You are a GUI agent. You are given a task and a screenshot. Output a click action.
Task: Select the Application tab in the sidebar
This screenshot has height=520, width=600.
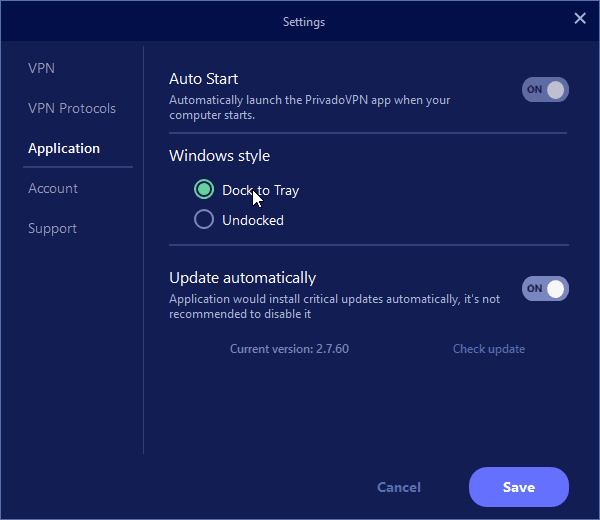tap(64, 148)
